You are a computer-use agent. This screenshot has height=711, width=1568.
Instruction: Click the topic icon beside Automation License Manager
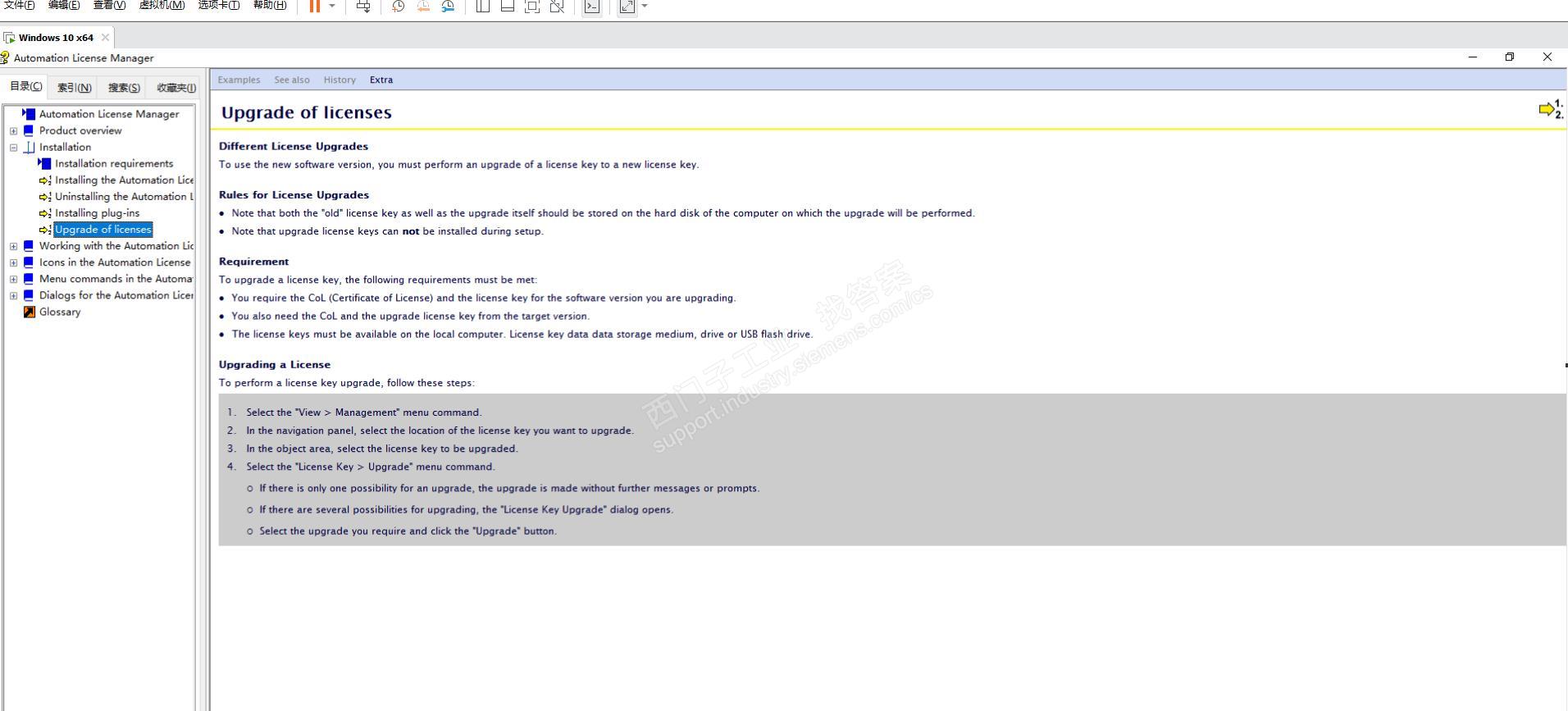click(29, 114)
